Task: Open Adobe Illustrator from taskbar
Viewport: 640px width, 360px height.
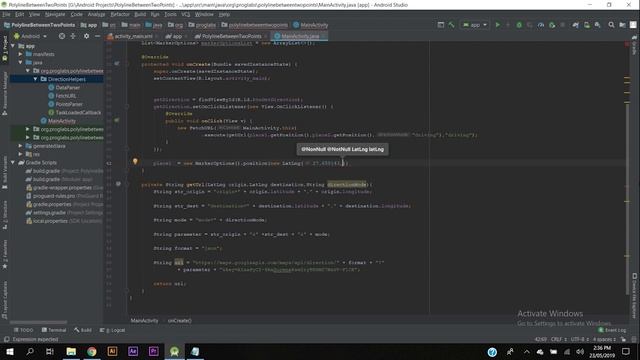Action: 112,351
